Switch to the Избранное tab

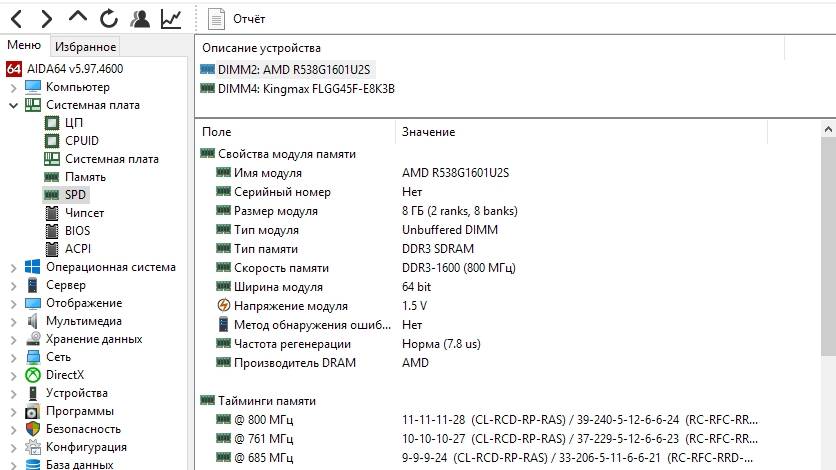[86, 46]
